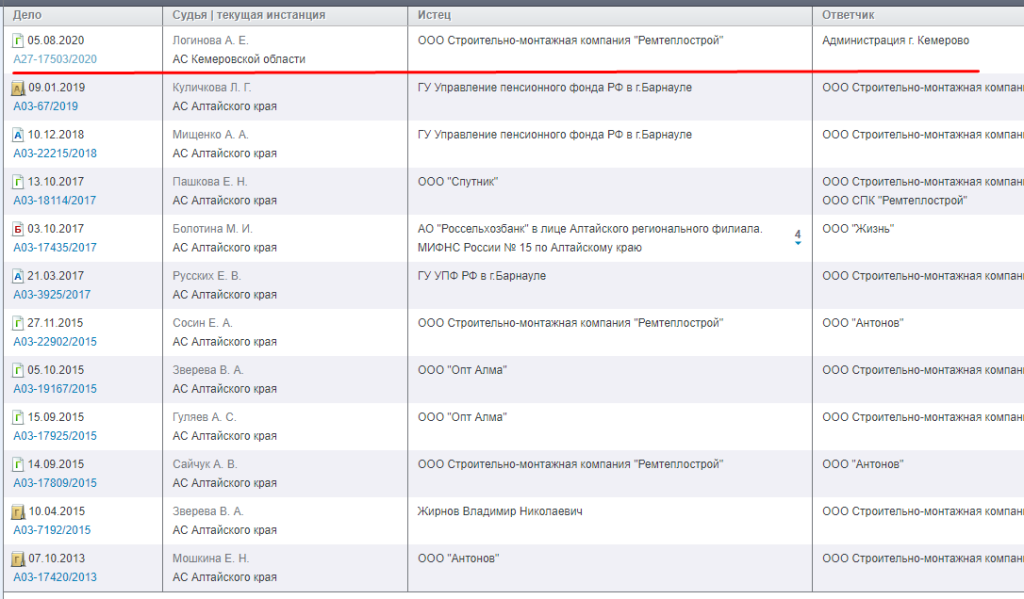This screenshot has width=1024, height=599.
Task: Select judge Сайчук А. В.
Action: tap(205, 464)
